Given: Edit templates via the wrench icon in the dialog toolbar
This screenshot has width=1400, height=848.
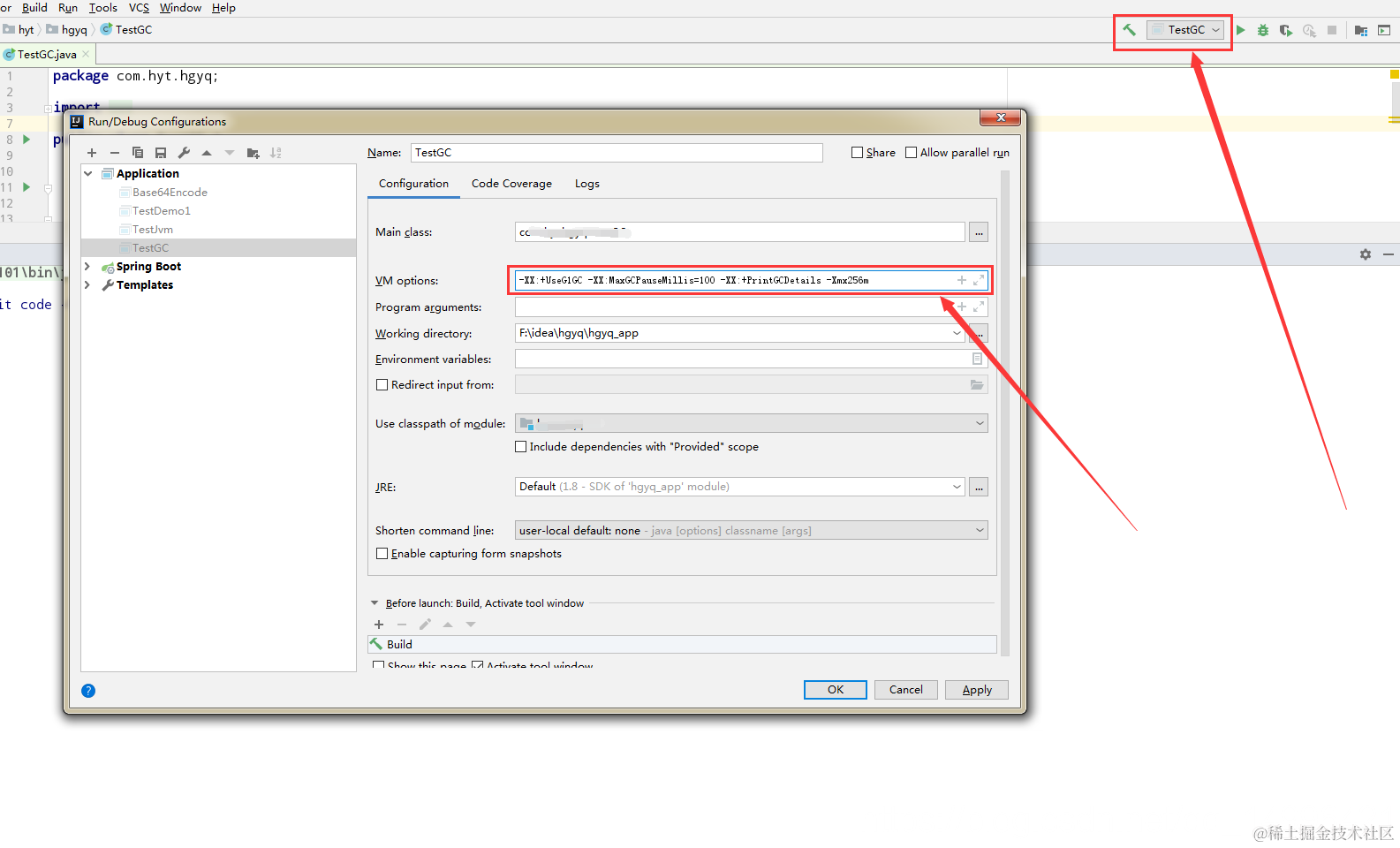Looking at the screenshot, I should 184,153.
